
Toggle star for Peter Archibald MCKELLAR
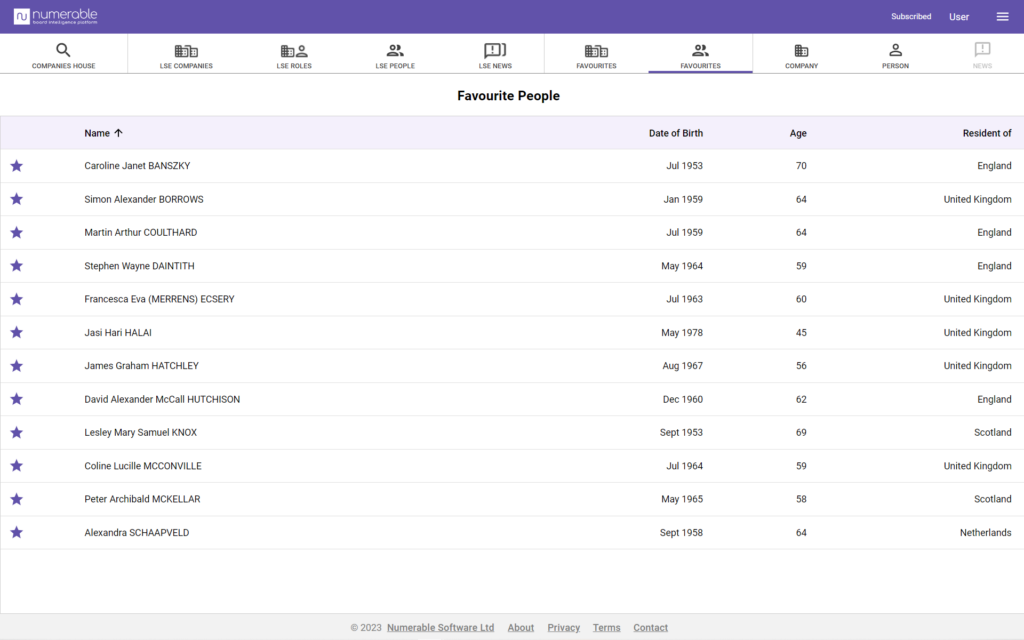click(17, 499)
